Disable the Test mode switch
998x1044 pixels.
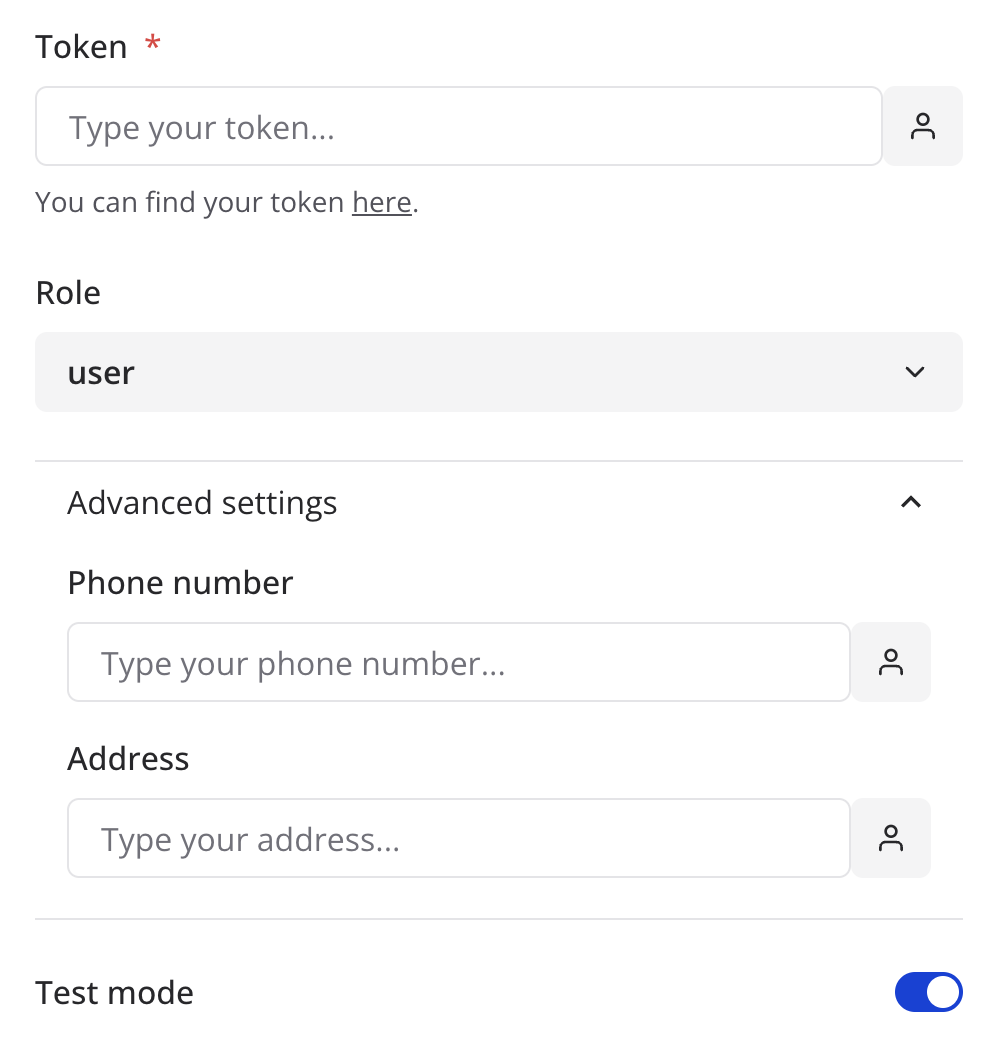coord(928,992)
